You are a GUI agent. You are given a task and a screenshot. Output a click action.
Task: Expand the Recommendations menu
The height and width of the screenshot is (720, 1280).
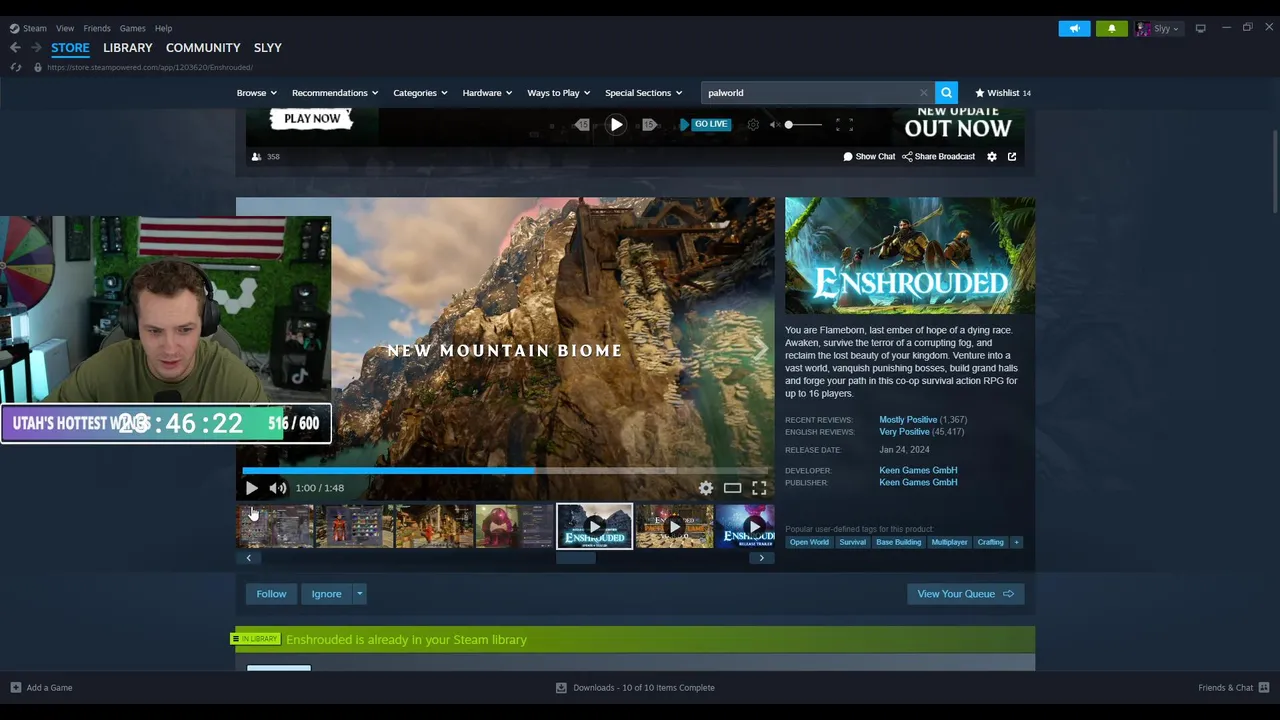pyautogui.click(x=335, y=93)
